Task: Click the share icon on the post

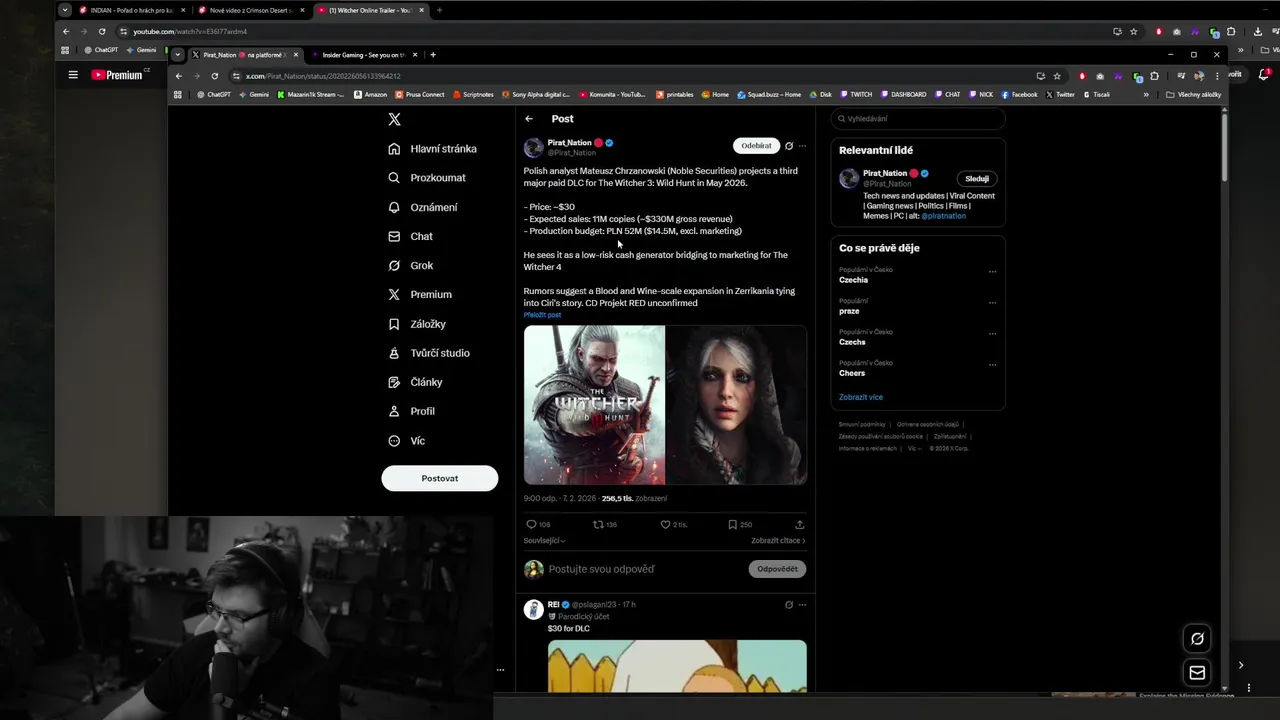Action: (x=799, y=524)
